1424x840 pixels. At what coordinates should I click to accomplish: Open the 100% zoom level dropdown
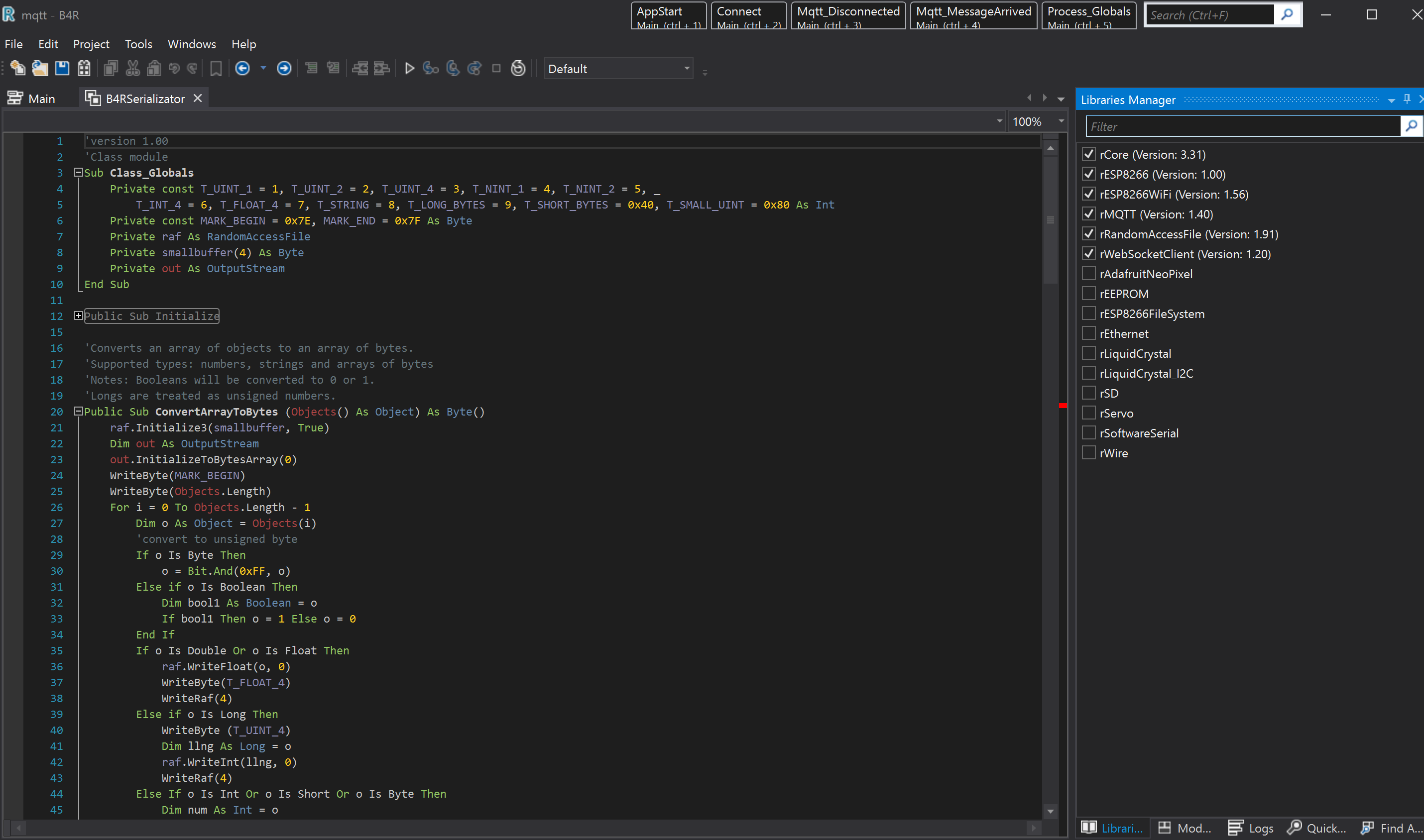click(x=1061, y=121)
